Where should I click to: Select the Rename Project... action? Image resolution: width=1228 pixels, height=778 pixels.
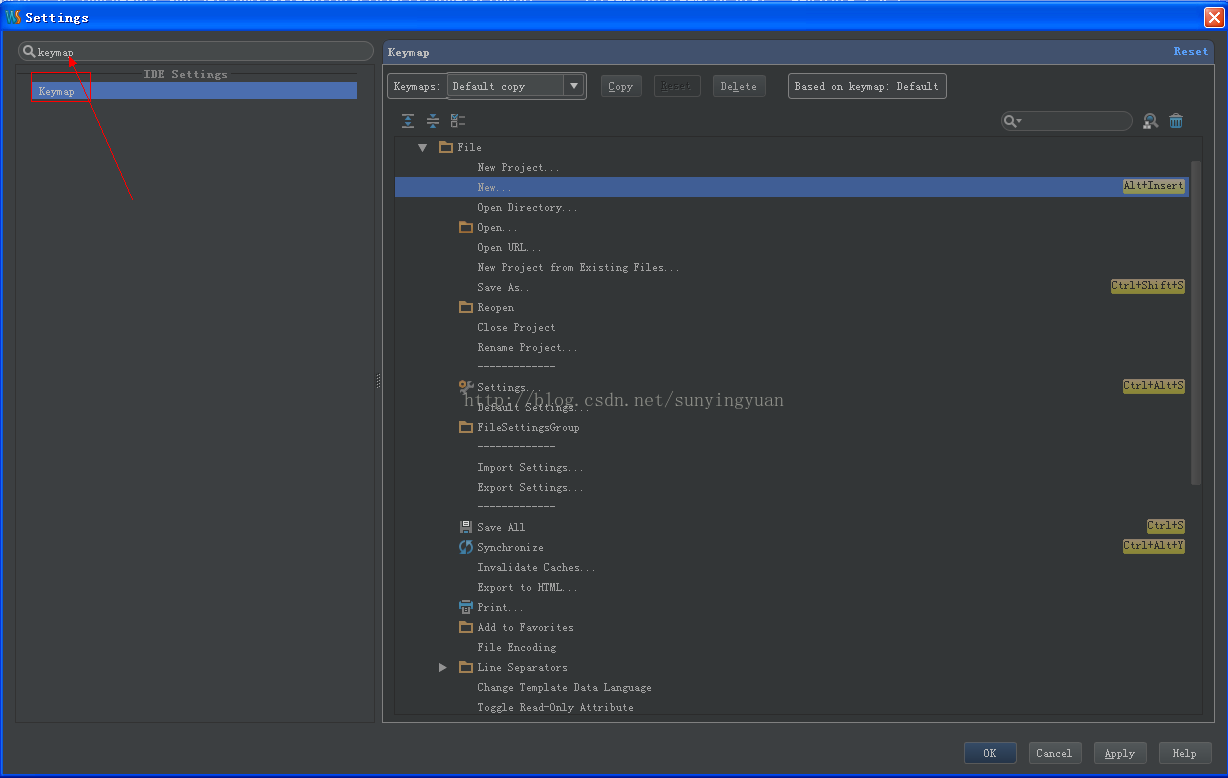coord(527,347)
